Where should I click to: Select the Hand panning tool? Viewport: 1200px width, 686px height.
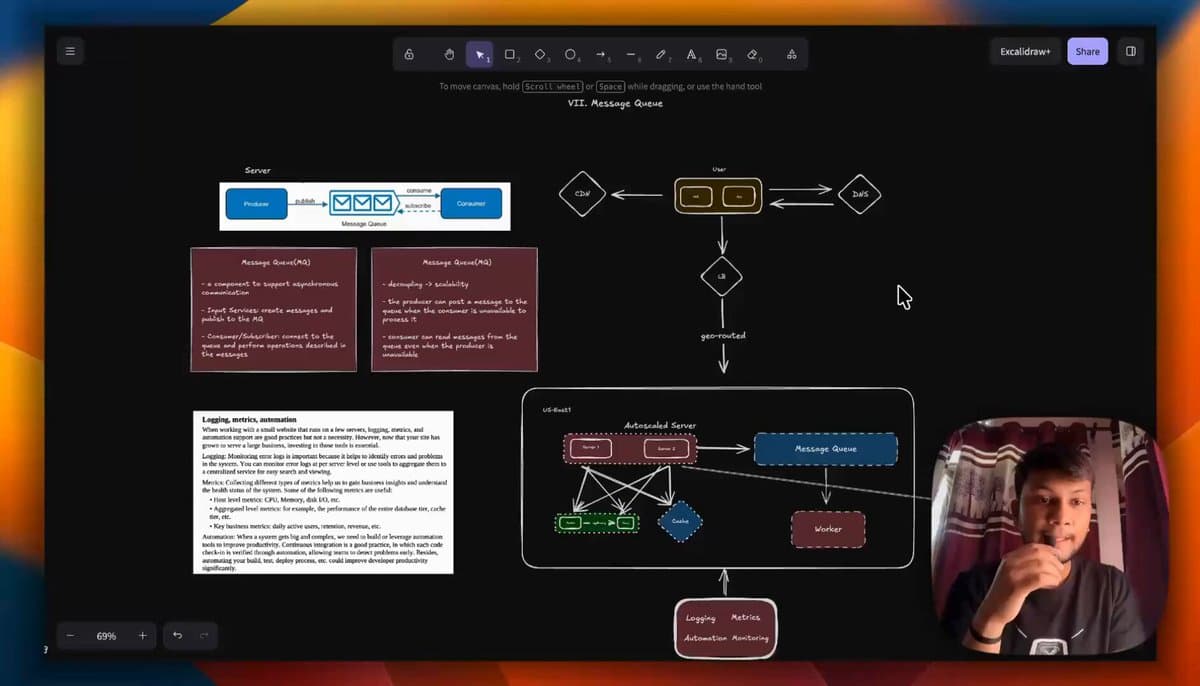tap(449, 54)
